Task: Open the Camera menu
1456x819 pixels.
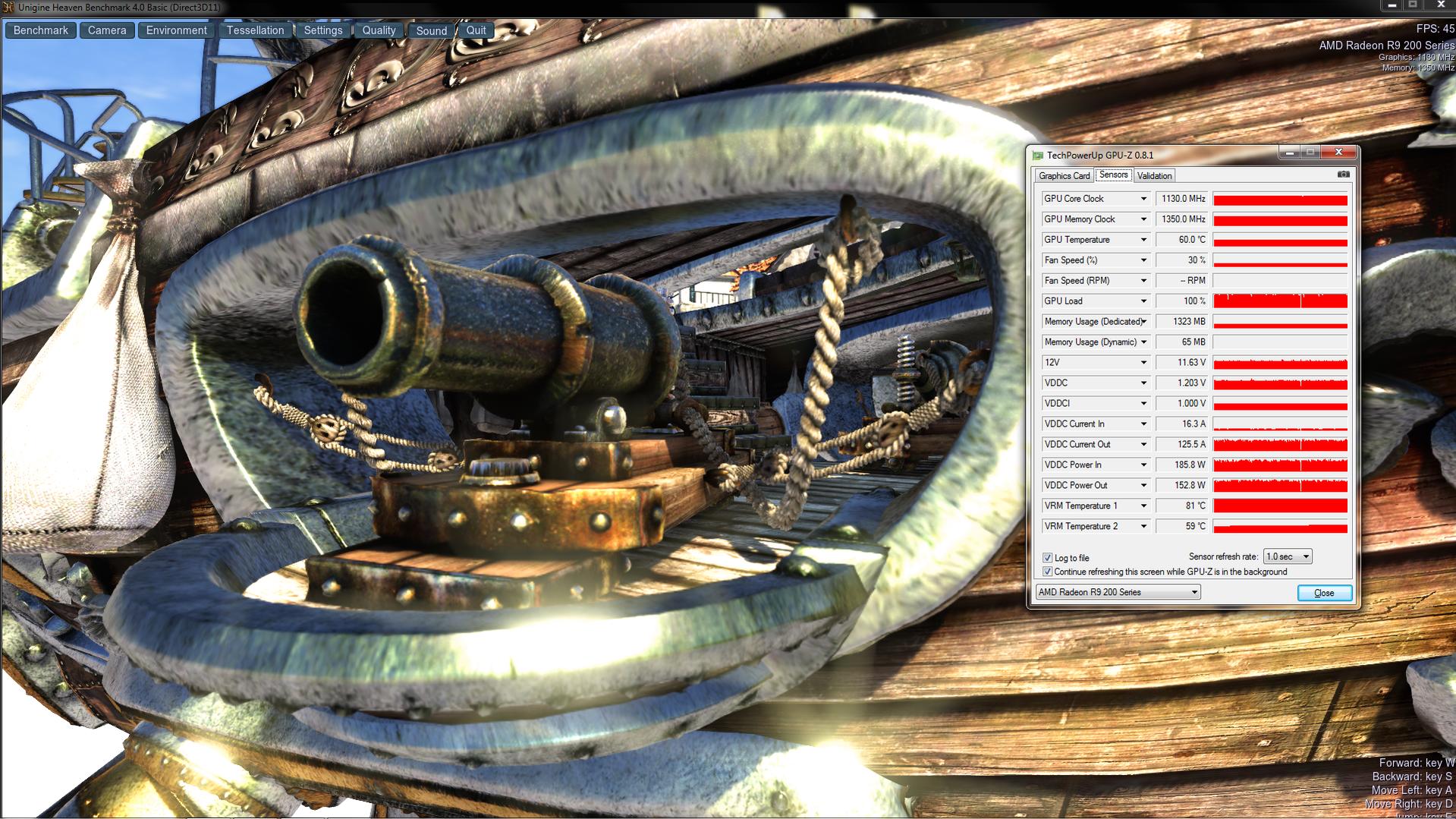Action: [x=107, y=30]
